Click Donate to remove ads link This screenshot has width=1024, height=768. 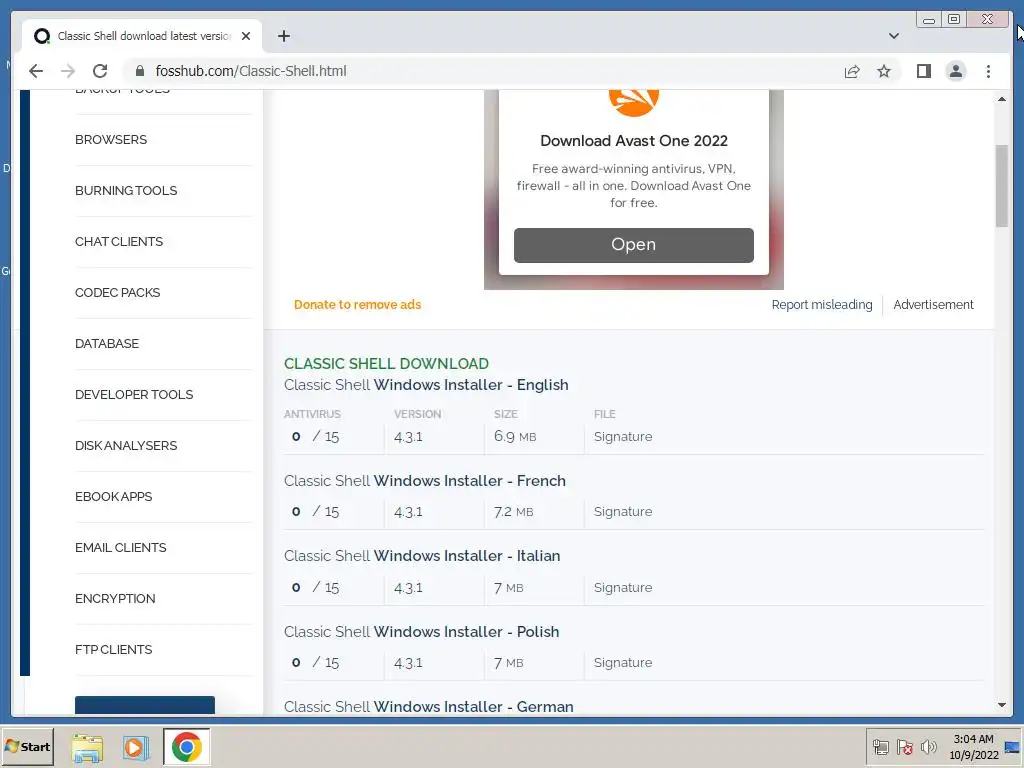tap(357, 304)
